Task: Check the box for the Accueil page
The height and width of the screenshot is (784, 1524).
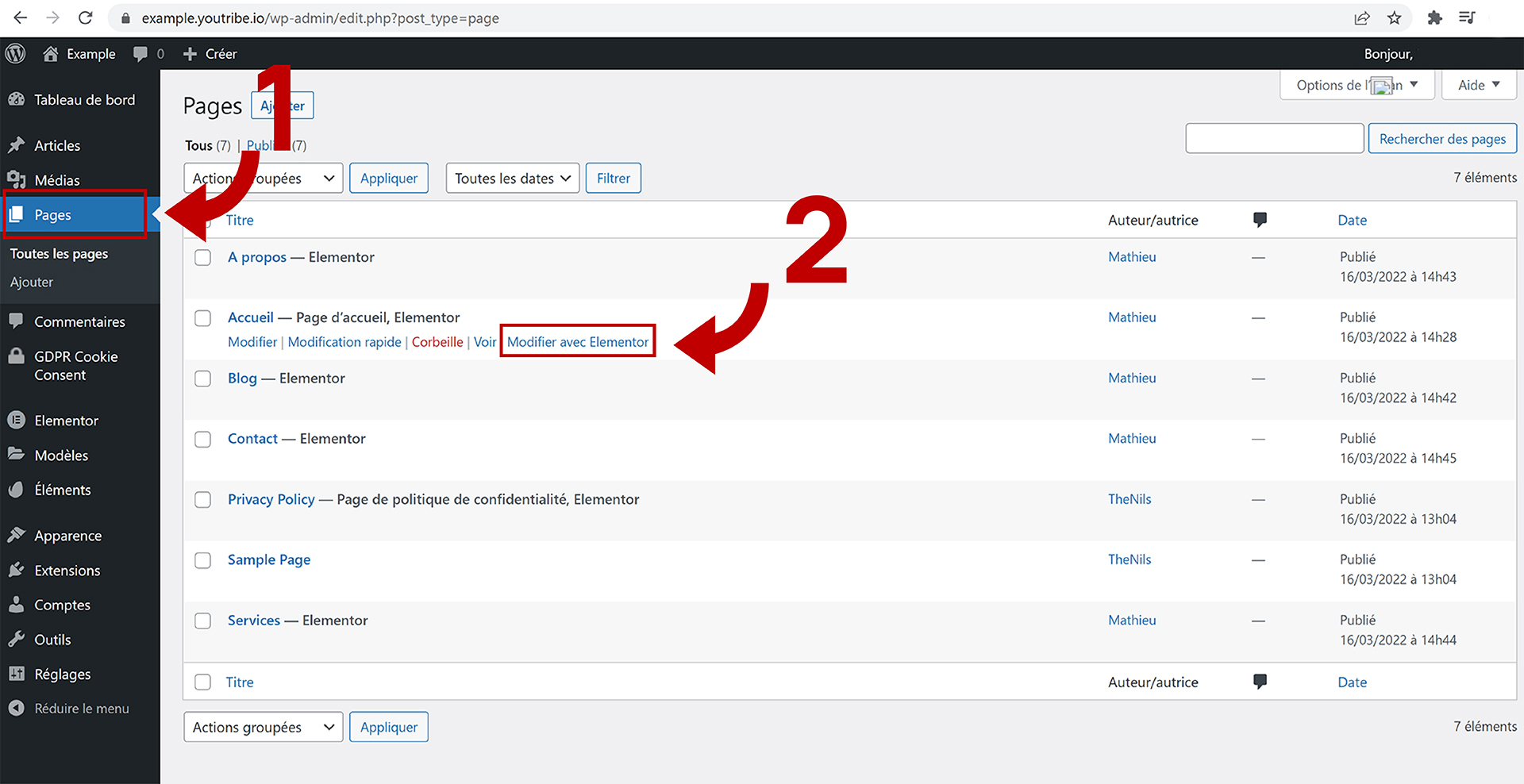Action: tap(203, 318)
